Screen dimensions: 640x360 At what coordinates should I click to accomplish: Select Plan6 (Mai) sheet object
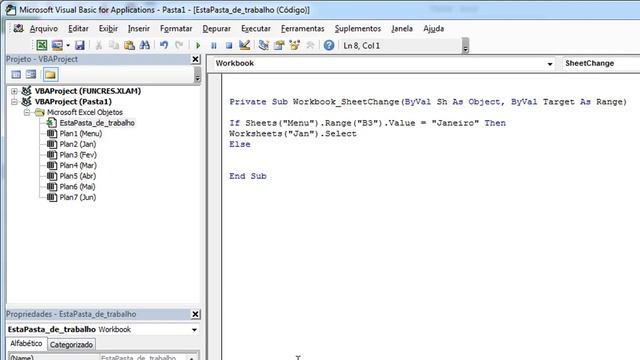pyautogui.click(x=77, y=187)
